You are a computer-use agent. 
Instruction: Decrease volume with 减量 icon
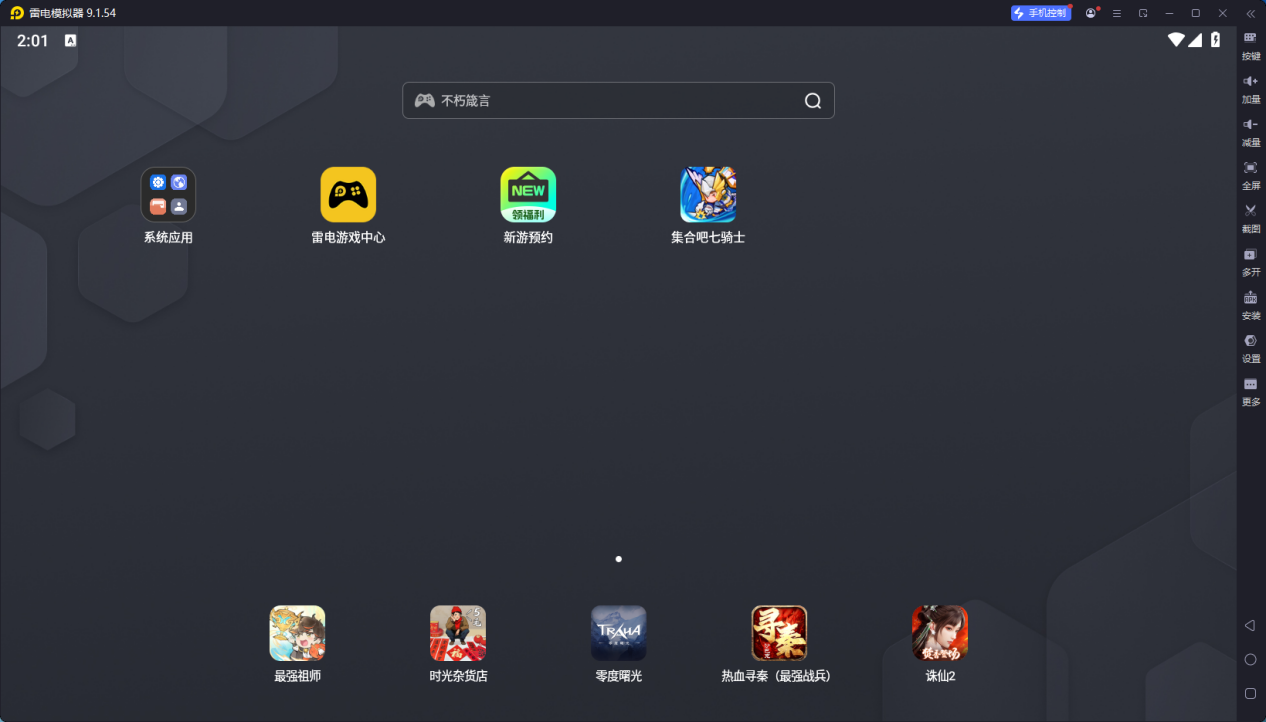1250,131
